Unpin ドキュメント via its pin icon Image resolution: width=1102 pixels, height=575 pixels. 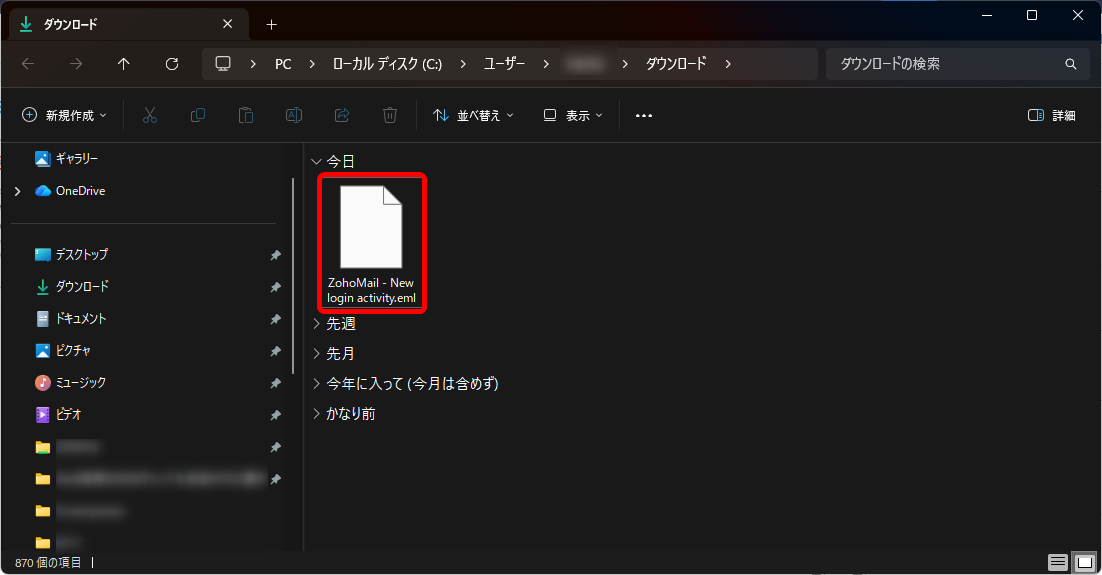coord(276,319)
